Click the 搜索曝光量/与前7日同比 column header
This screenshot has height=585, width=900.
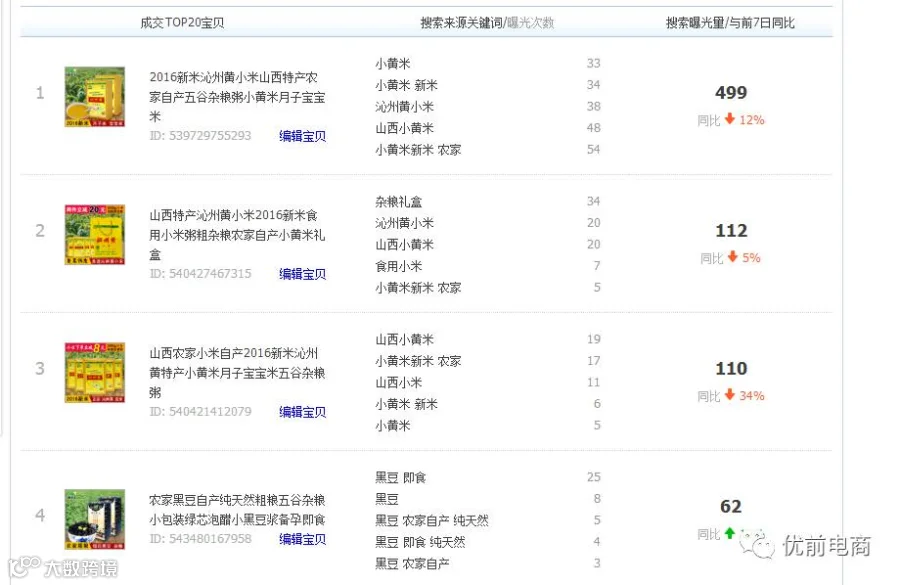coord(730,23)
